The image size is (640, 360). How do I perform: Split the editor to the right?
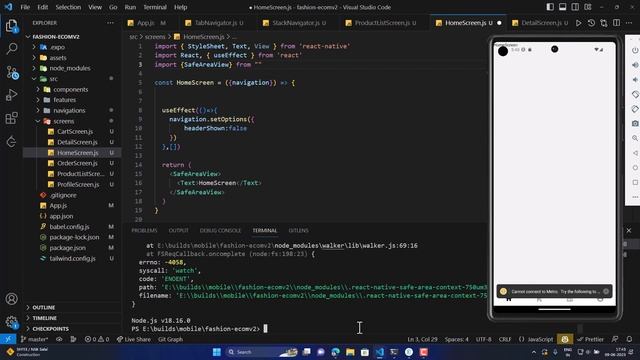(x=616, y=23)
